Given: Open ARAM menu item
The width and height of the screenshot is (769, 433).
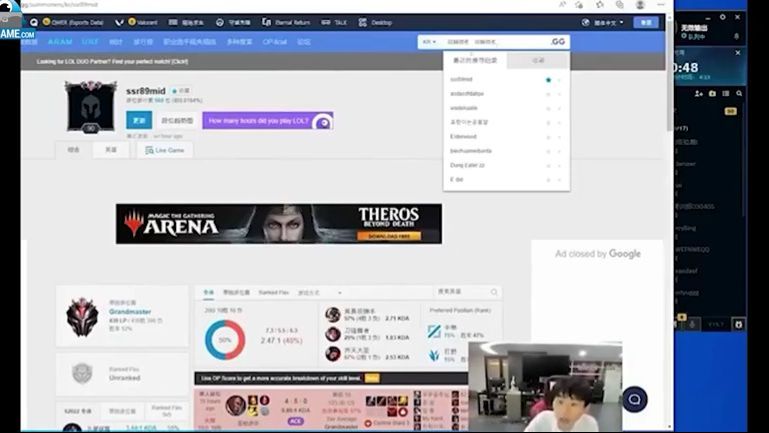Looking at the screenshot, I should [x=60, y=42].
